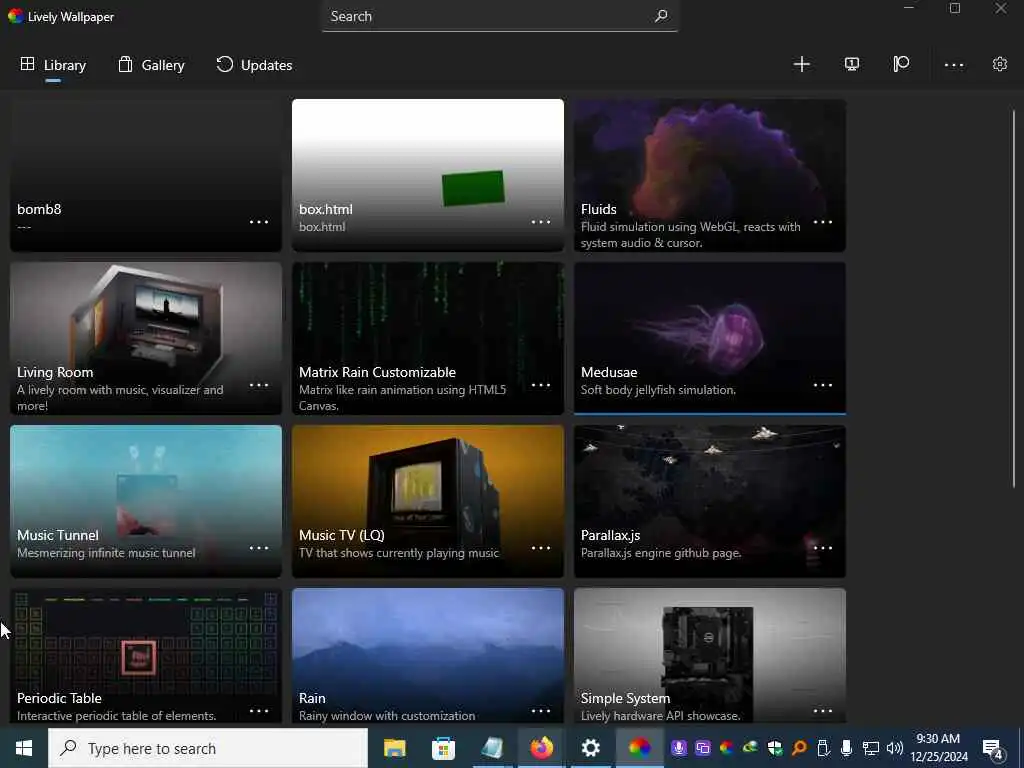Open the display control panel monitor icon
Image resolution: width=1024 pixels, height=768 pixels.
pos(852,64)
